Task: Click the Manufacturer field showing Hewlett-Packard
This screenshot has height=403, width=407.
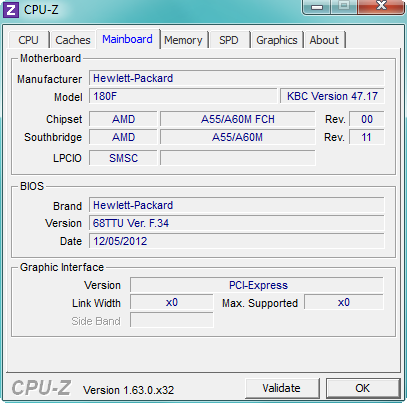Action: (236, 78)
